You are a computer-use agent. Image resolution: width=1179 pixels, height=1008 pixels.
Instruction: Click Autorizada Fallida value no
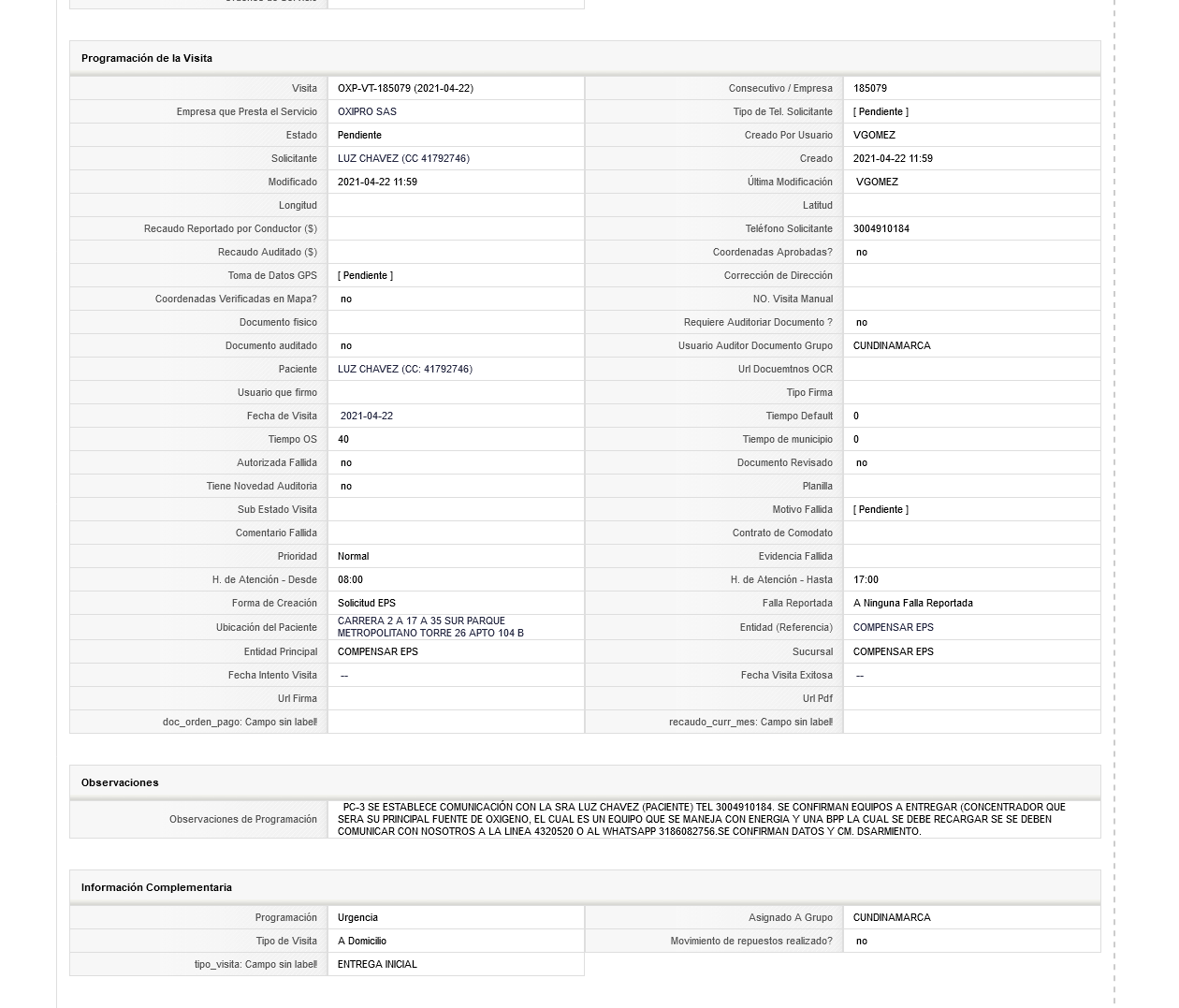pyautogui.click(x=346, y=462)
